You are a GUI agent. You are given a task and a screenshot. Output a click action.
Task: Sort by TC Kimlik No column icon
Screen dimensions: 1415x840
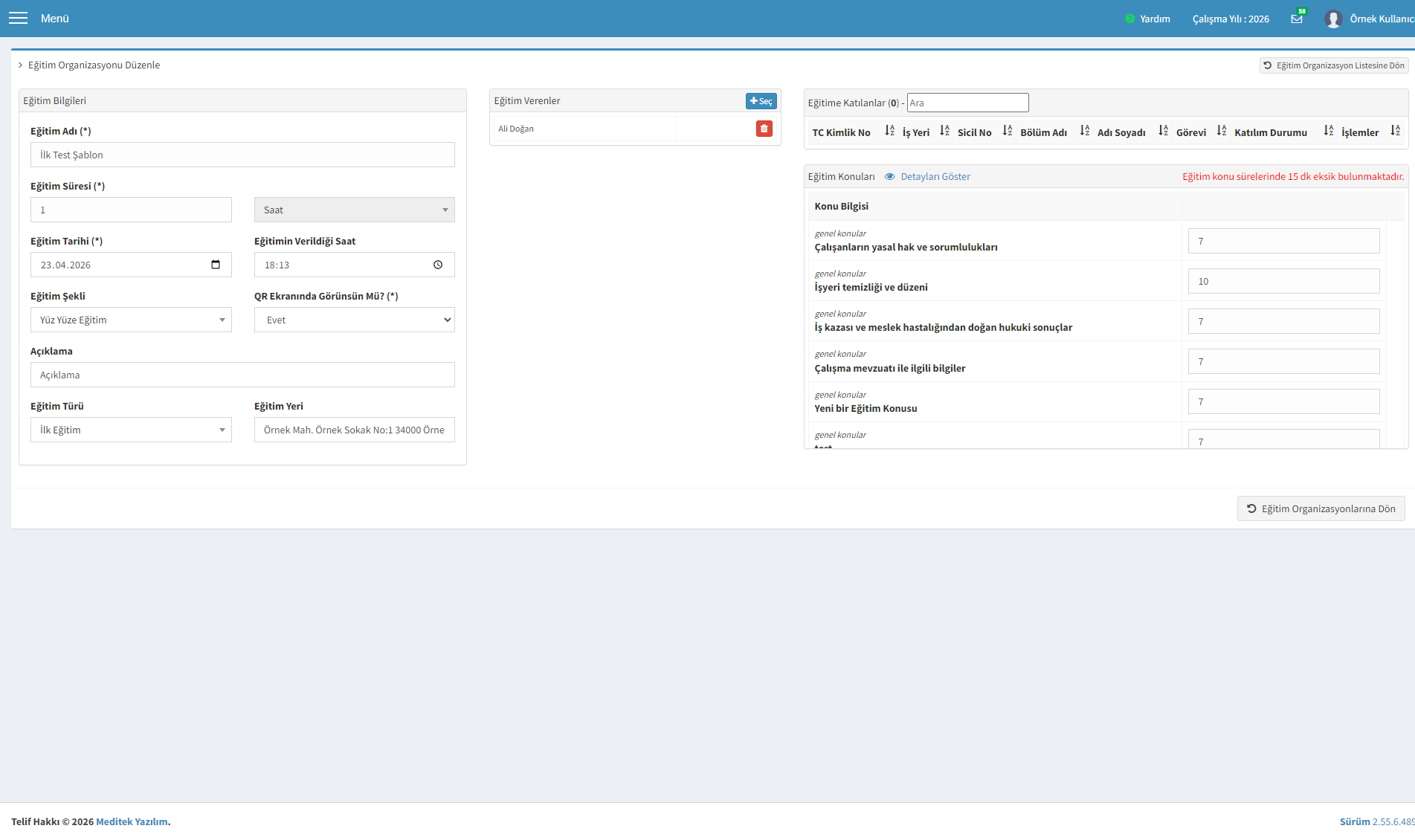889,131
